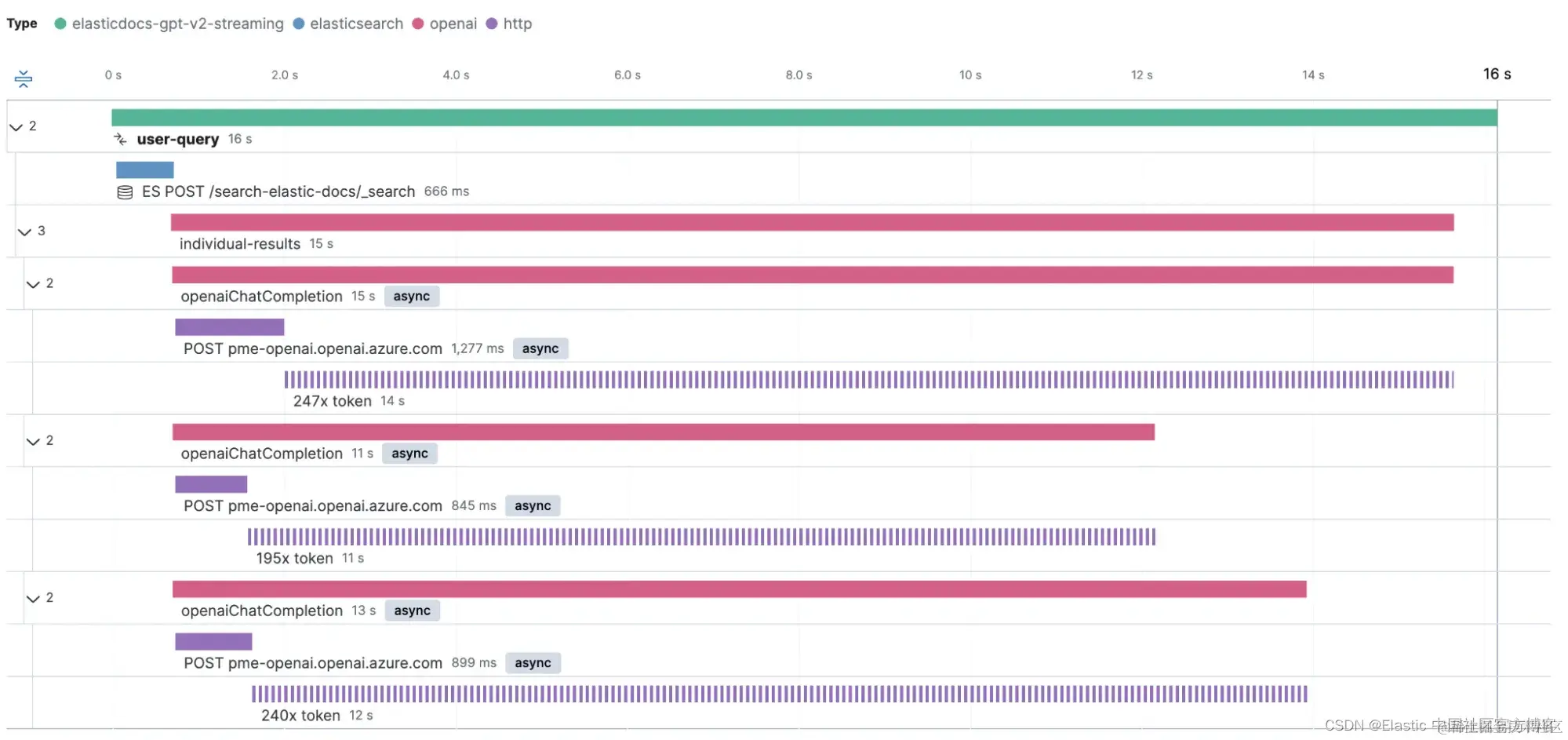Viewport: 1568px width, 740px height.
Task: Collapse the individual-results row chevron
Action: (x=24, y=231)
